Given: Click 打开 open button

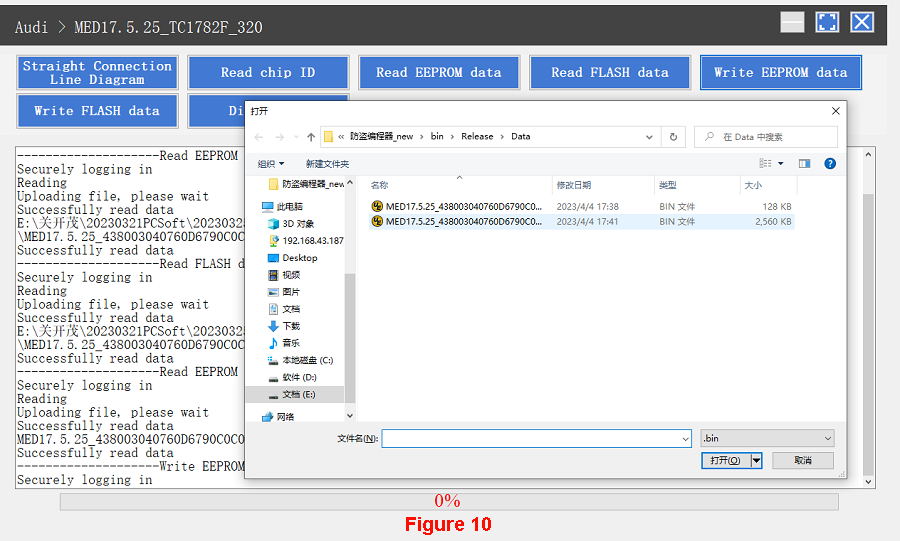Looking at the screenshot, I should [x=726, y=460].
